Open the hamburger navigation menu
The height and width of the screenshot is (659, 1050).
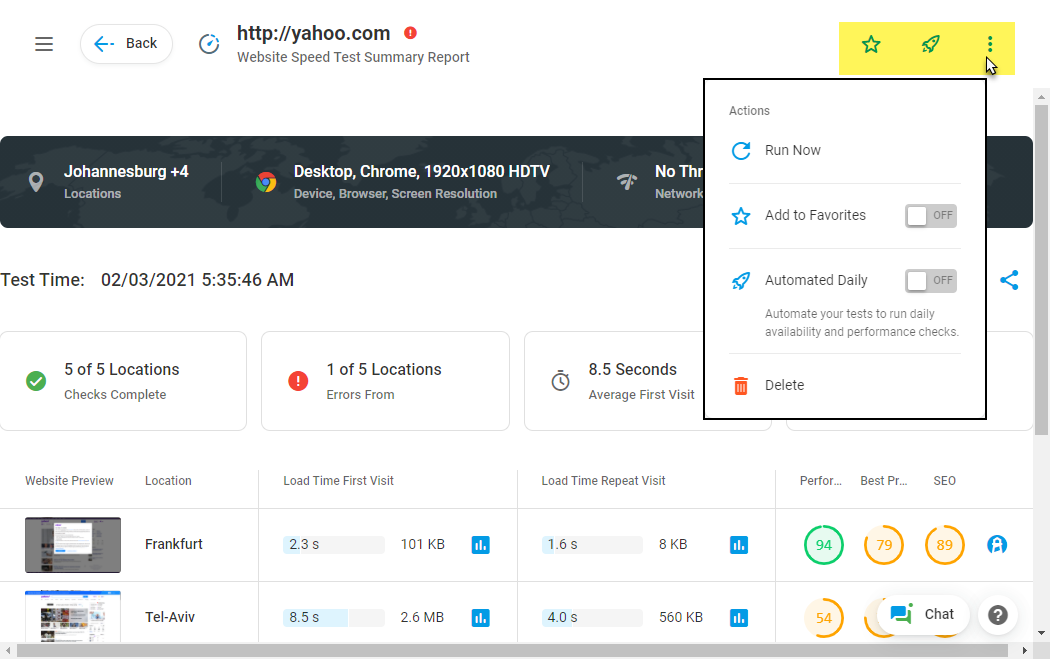point(44,44)
